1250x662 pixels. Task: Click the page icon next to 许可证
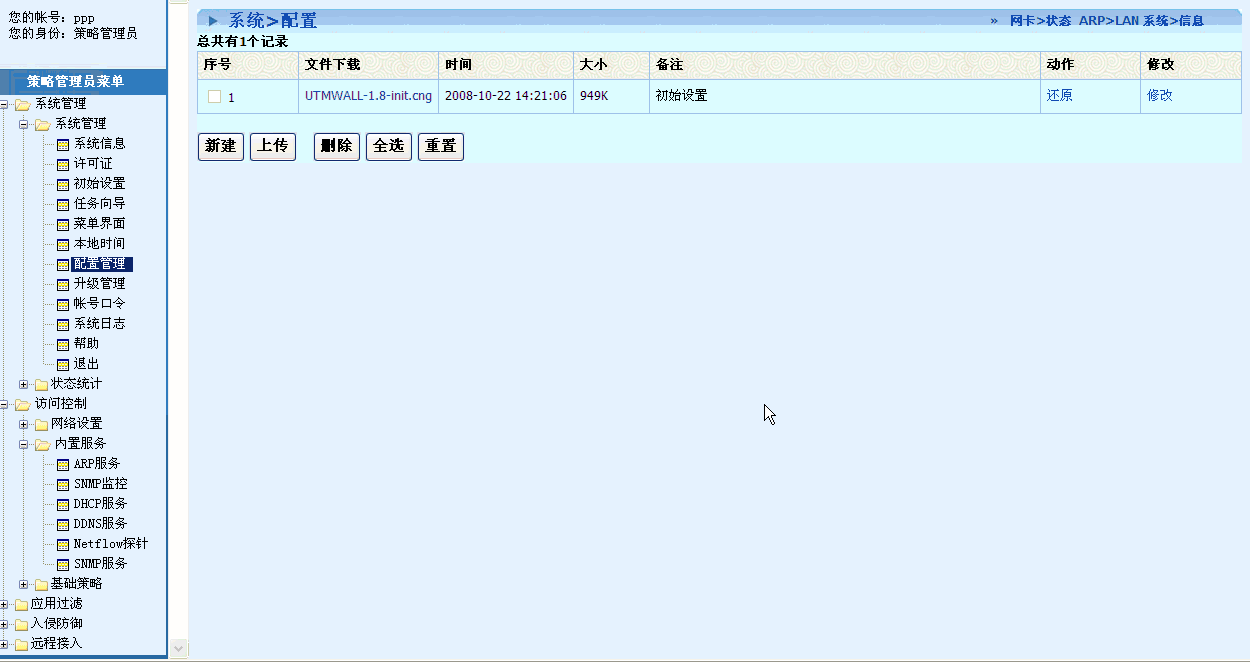tap(63, 164)
